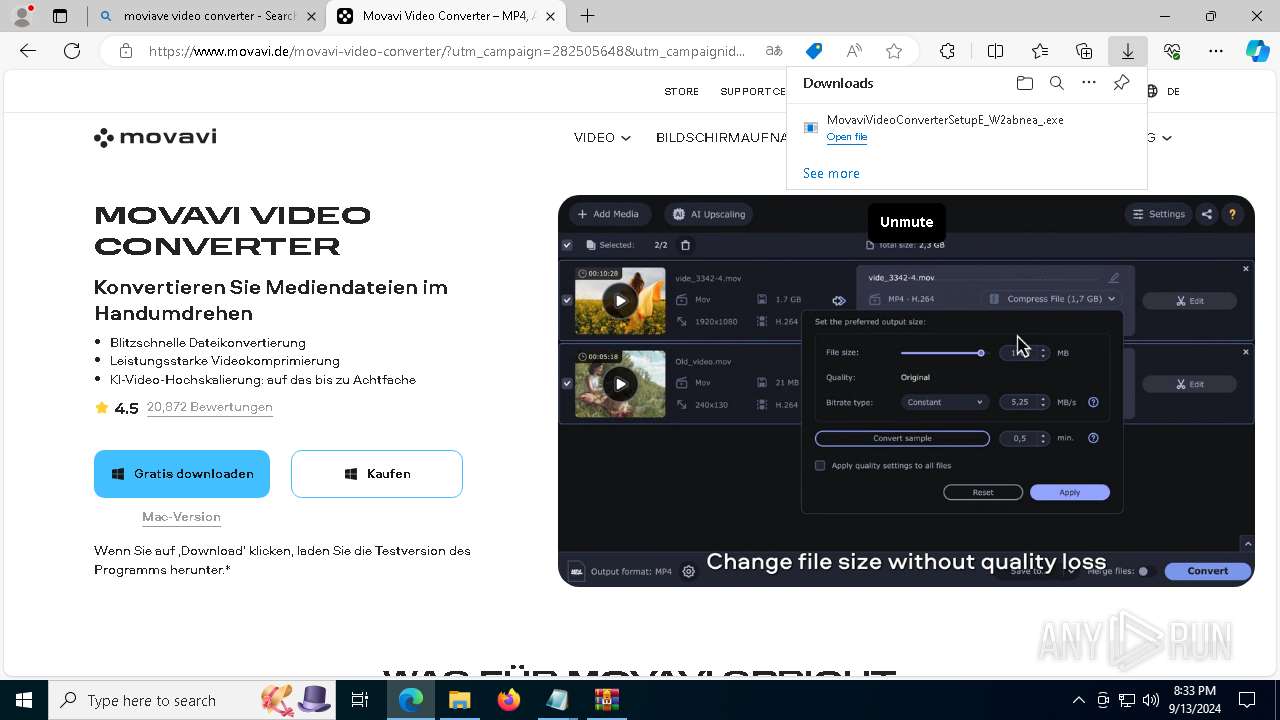This screenshot has width=1280, height=720.
Task: Open Edge settings and more menu
Action: click(x=1216, y=51)
